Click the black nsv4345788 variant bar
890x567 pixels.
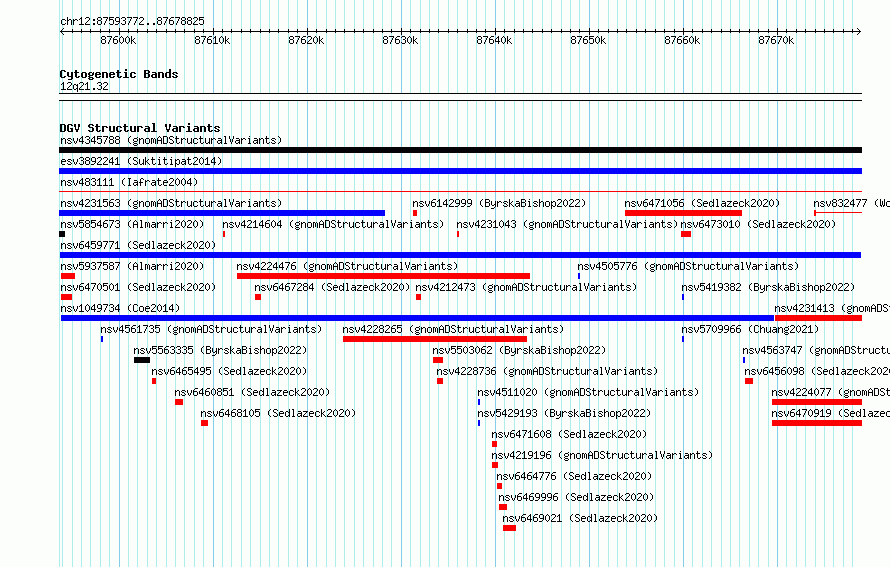460,150
